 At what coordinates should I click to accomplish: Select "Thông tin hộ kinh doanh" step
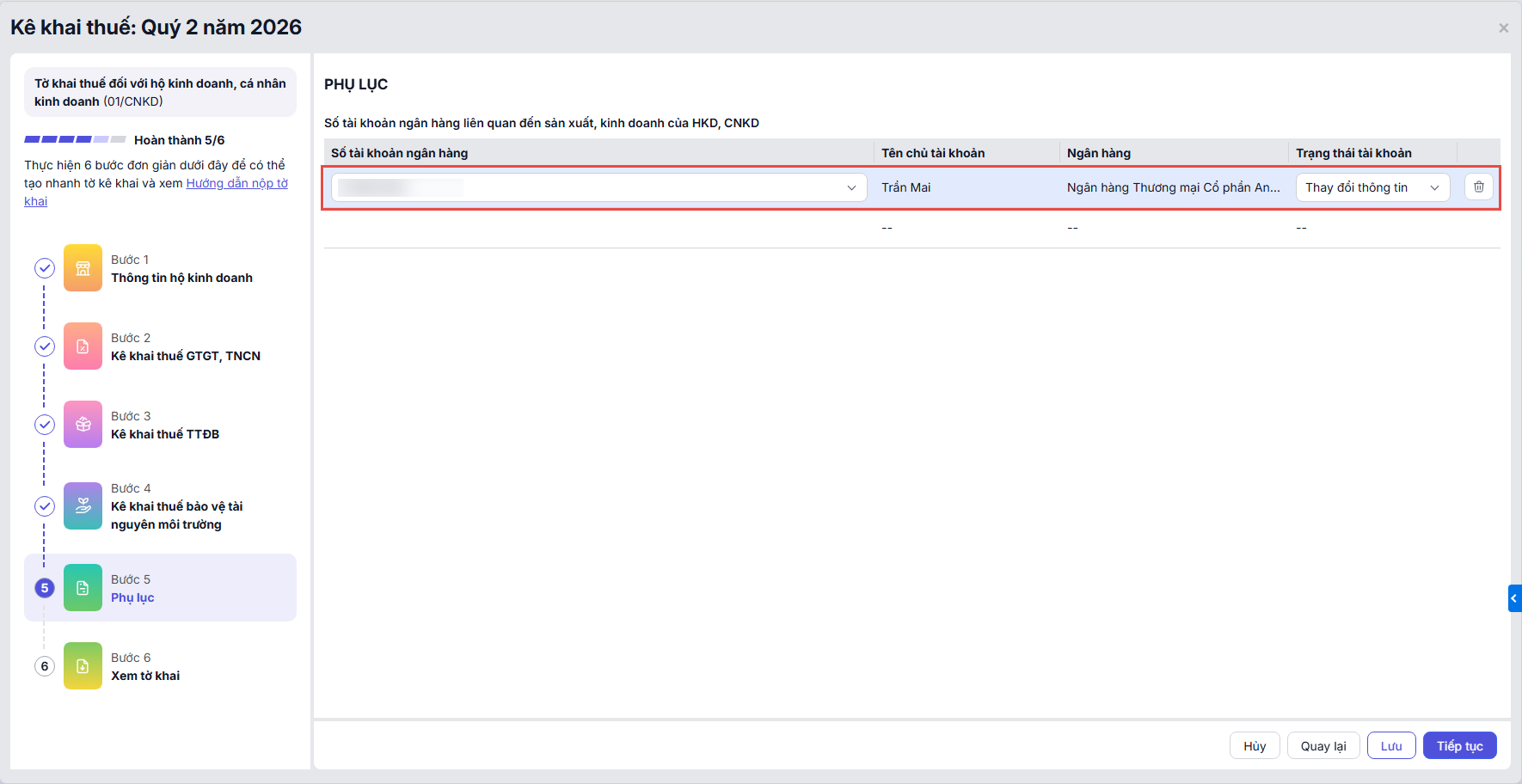[181, 278]
